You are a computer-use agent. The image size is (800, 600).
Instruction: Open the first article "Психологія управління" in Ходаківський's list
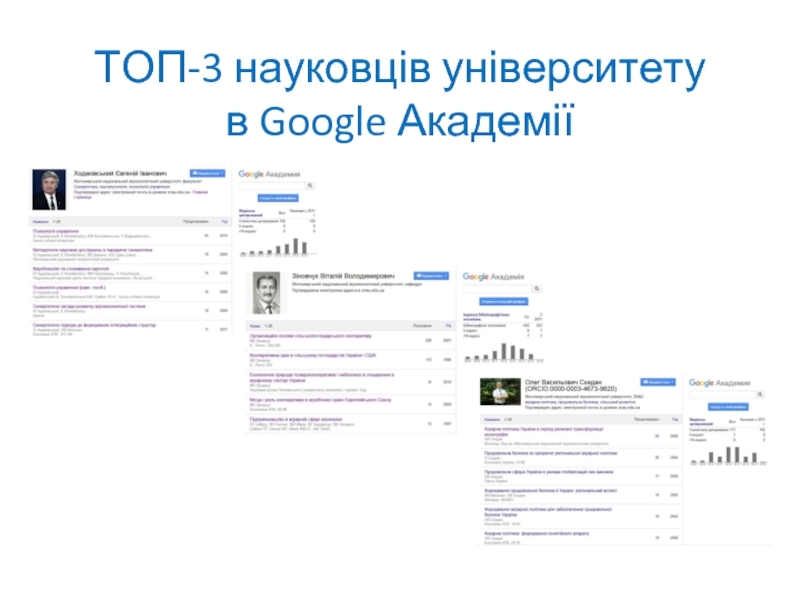tap(56, 231)
